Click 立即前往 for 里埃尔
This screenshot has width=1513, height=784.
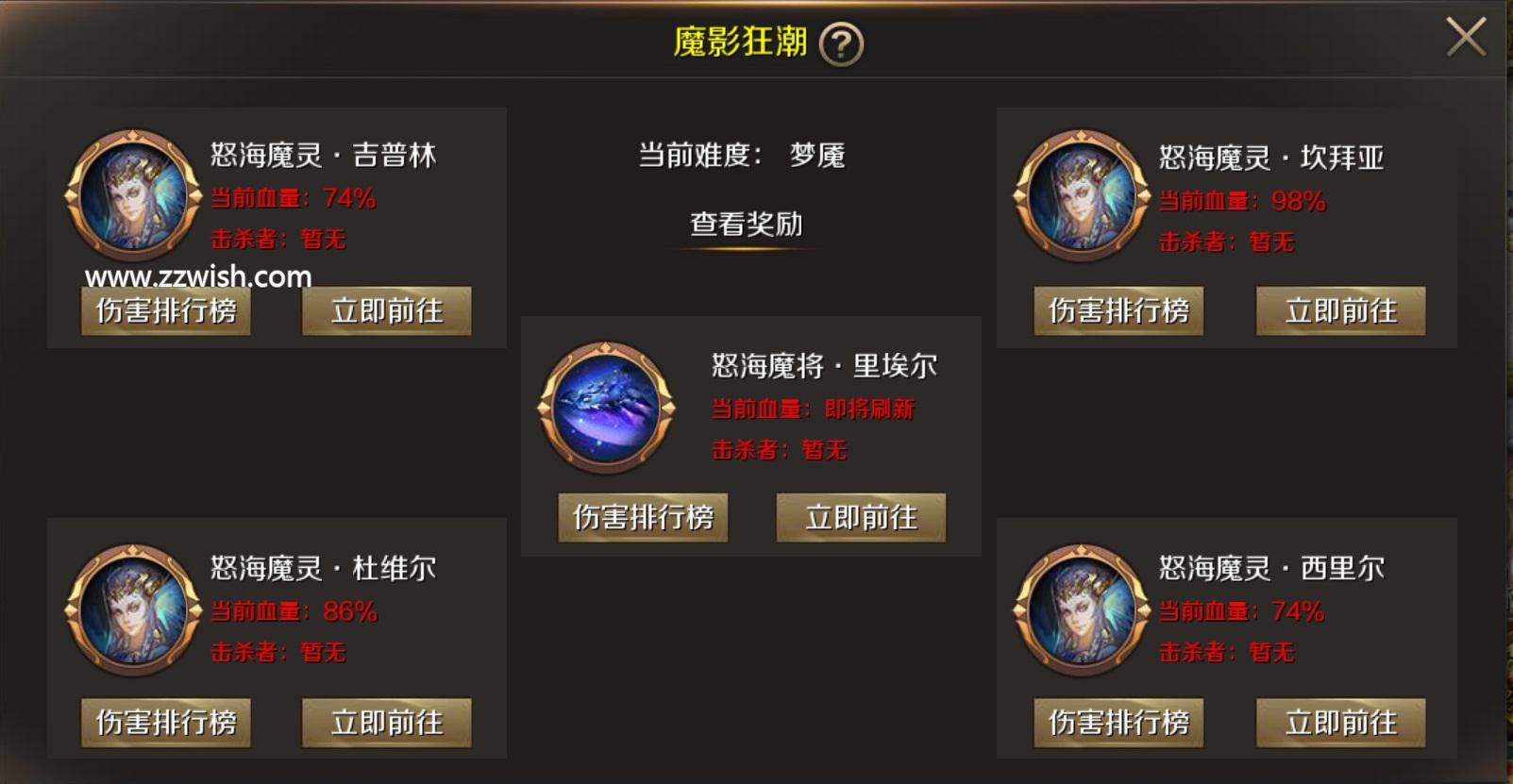coord(861,517)
